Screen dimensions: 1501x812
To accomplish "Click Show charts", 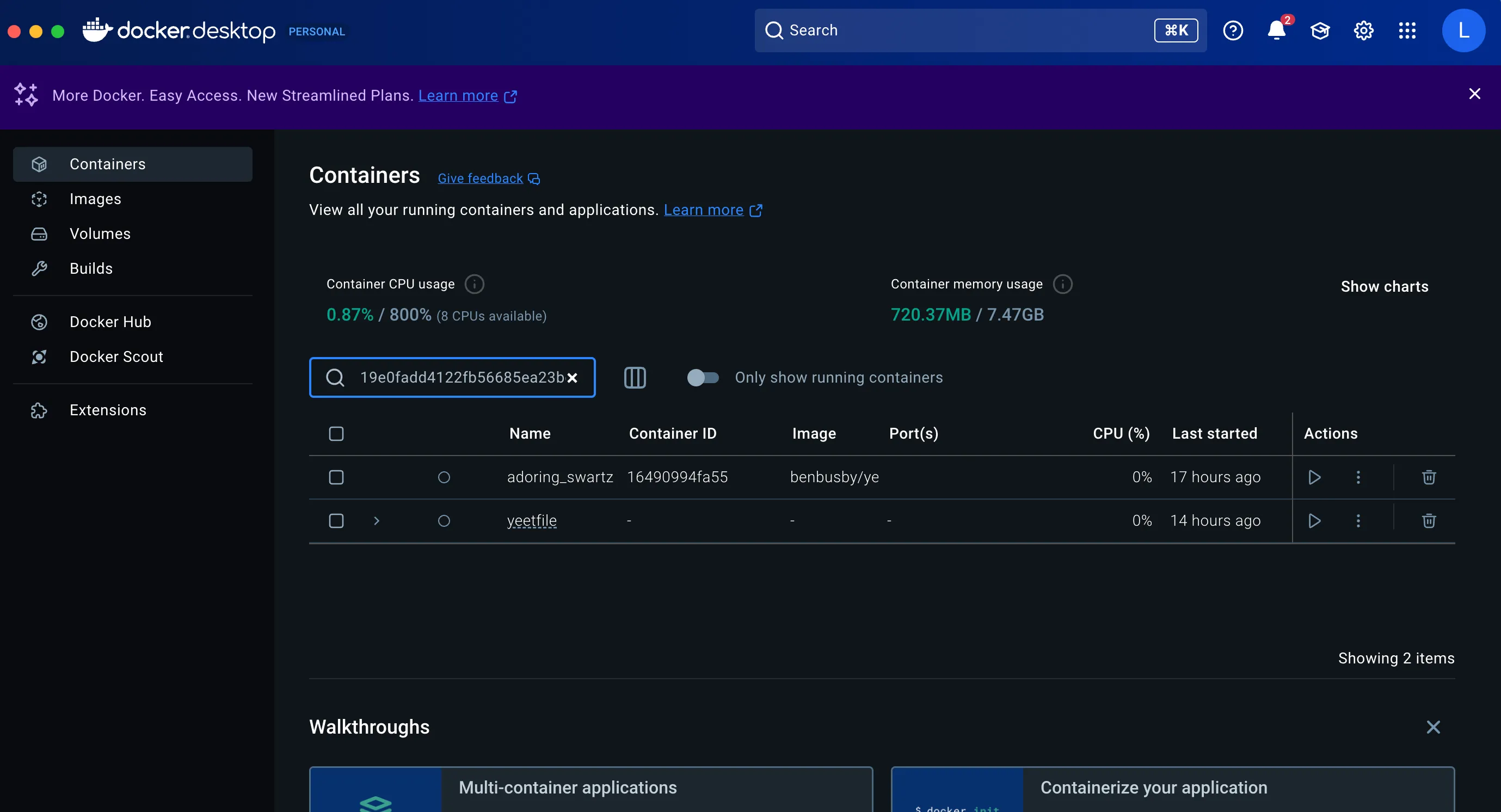I will point(1384,286).
